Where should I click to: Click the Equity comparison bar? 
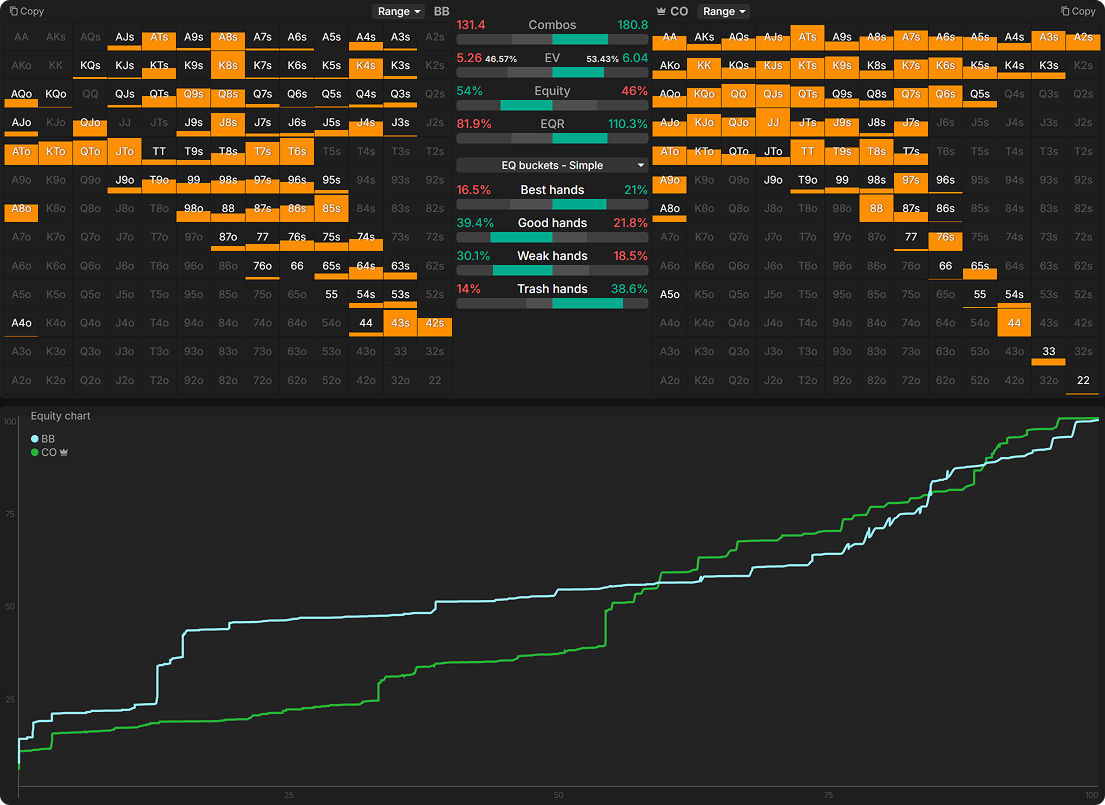552,105
